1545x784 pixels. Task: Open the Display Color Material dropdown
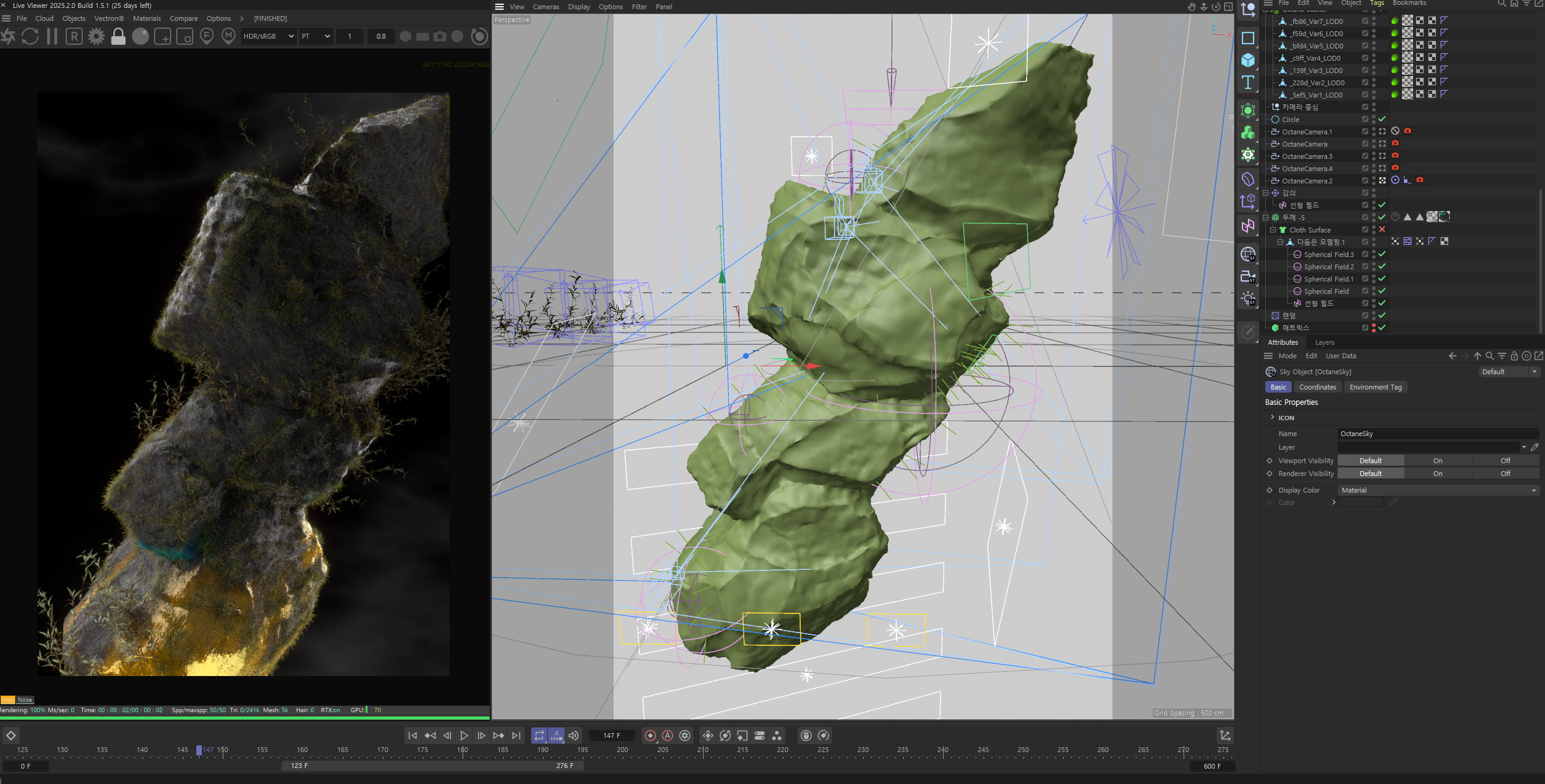[1438, 490]
